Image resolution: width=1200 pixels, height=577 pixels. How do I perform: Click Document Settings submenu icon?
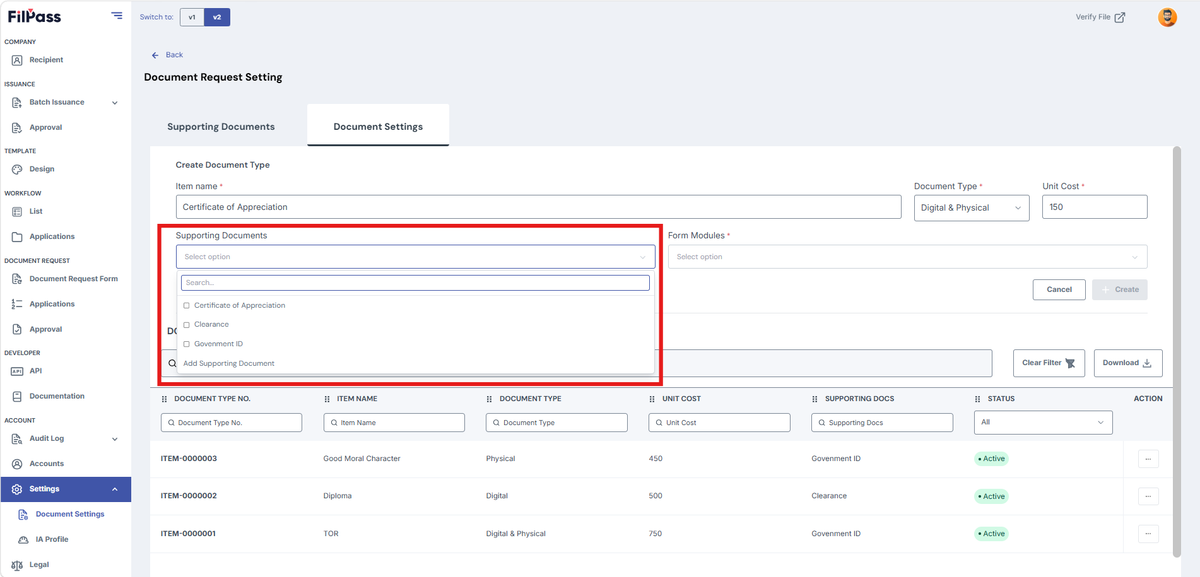coord(23,514)
